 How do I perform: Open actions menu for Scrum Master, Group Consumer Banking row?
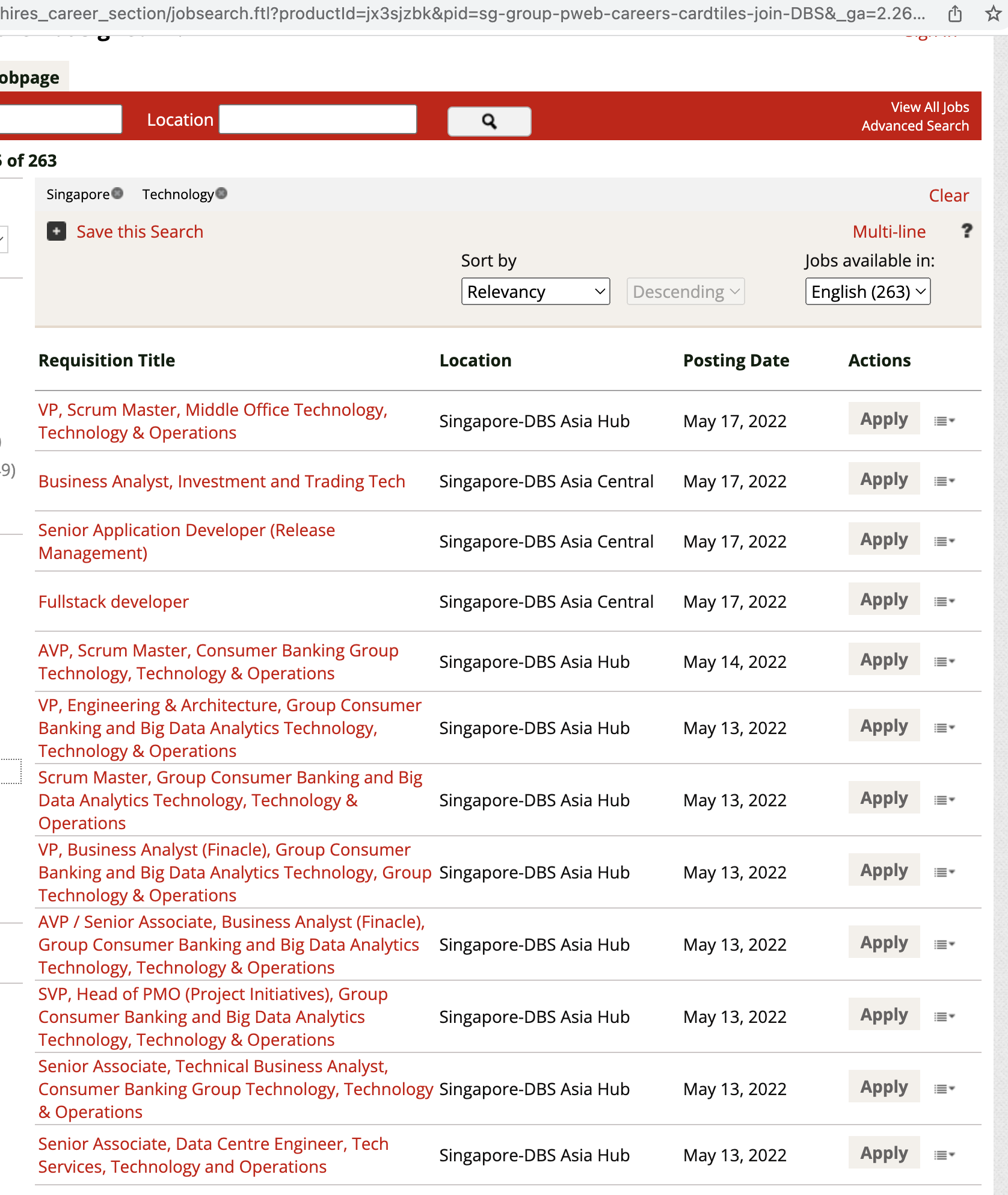click(x=944, y=800)
